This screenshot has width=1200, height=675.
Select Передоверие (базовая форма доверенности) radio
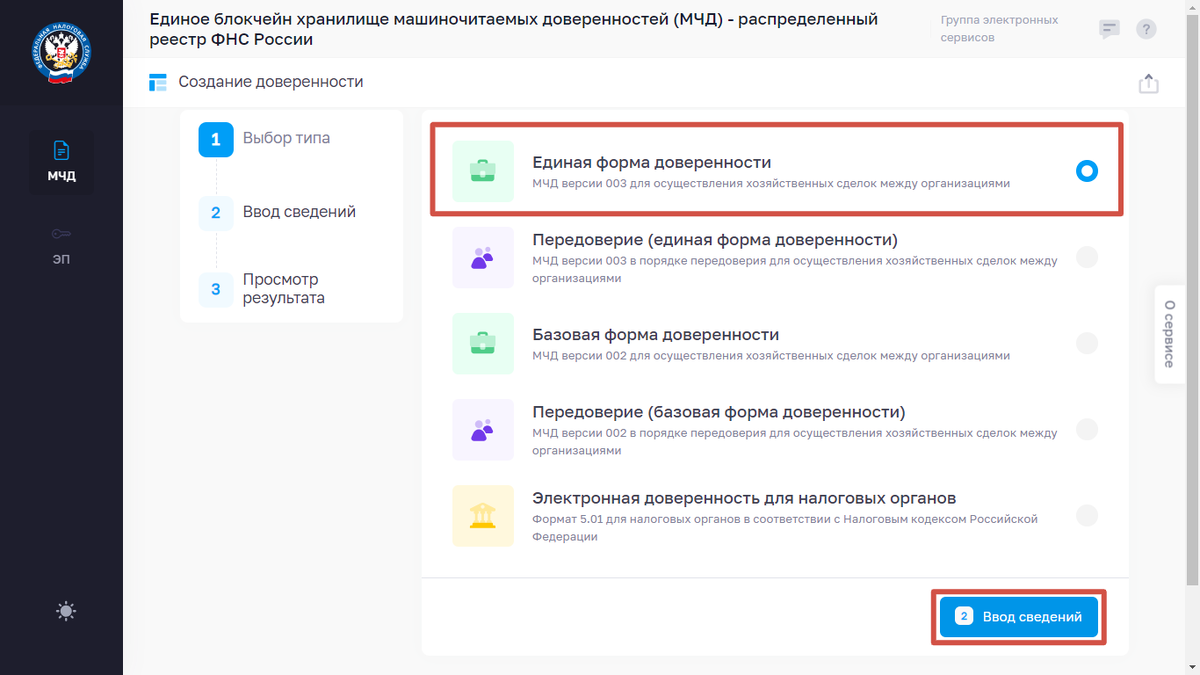click(1087, 430)
